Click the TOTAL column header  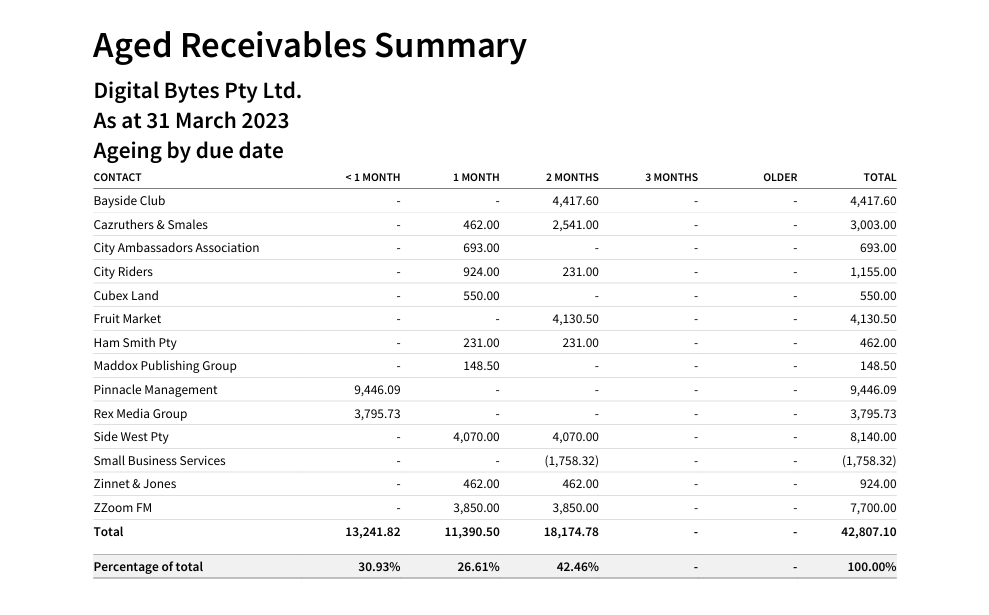(x=880, y=177)
